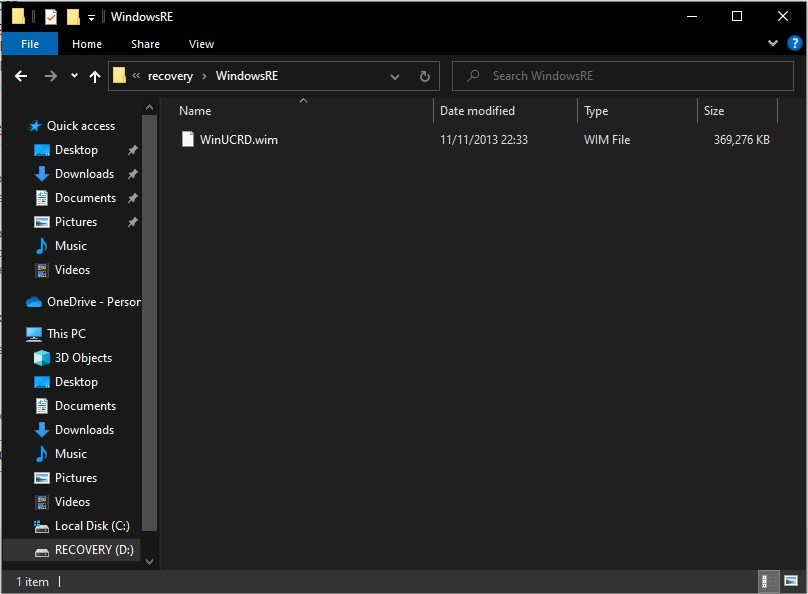The image size is (808, 594).
Task: Click the navigation pane scrollbar thumb
Action: (149, 323)
